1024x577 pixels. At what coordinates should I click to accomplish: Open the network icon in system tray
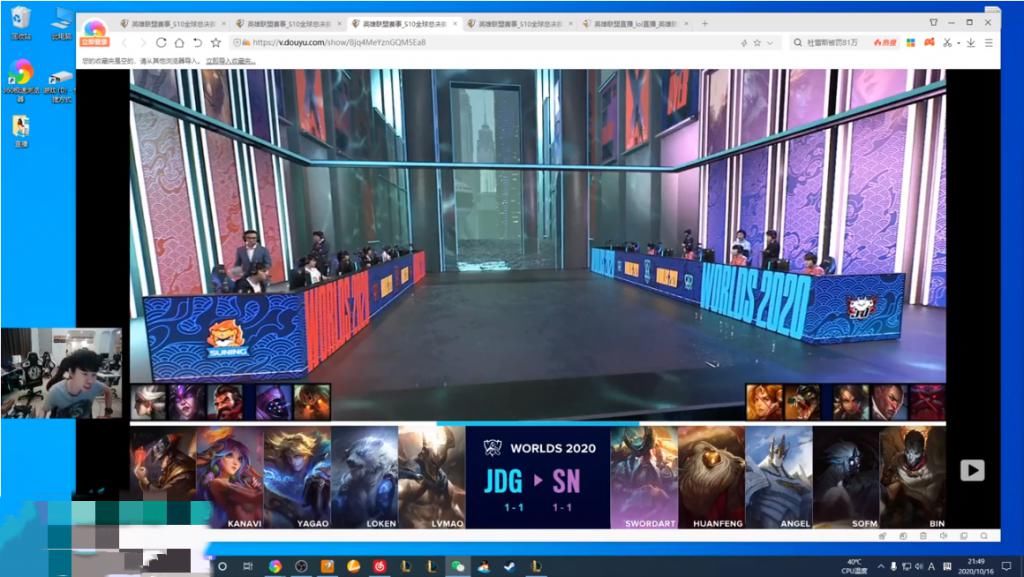click(x=906, y=566)
